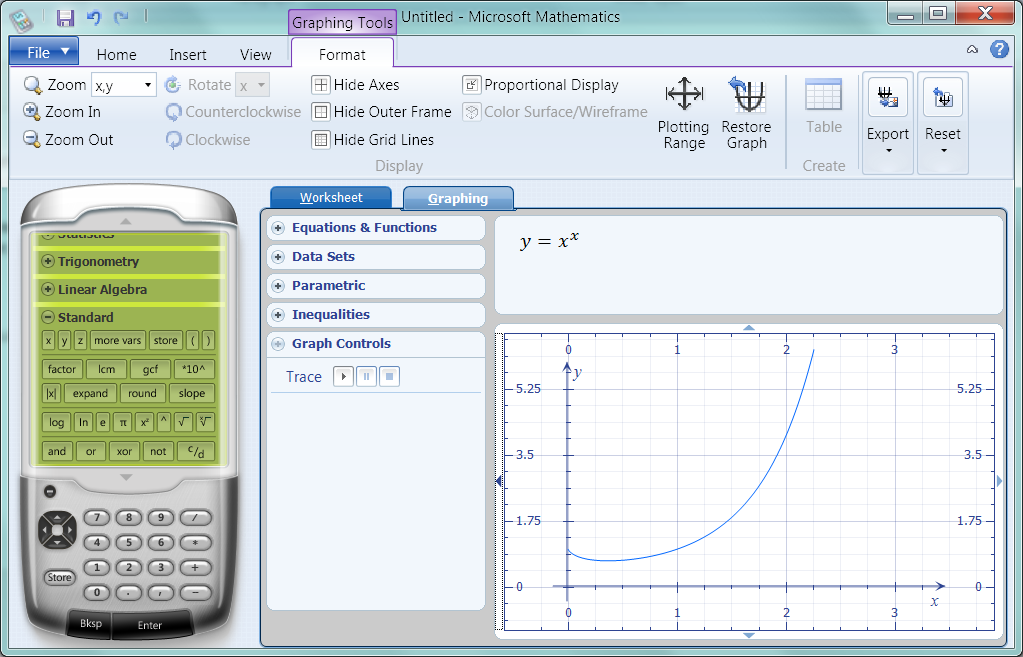Image resolution: width=1023 pixels, height=657 pixels.
Task: Click the factor button on calculator
Action: click(x=62, y=369)
